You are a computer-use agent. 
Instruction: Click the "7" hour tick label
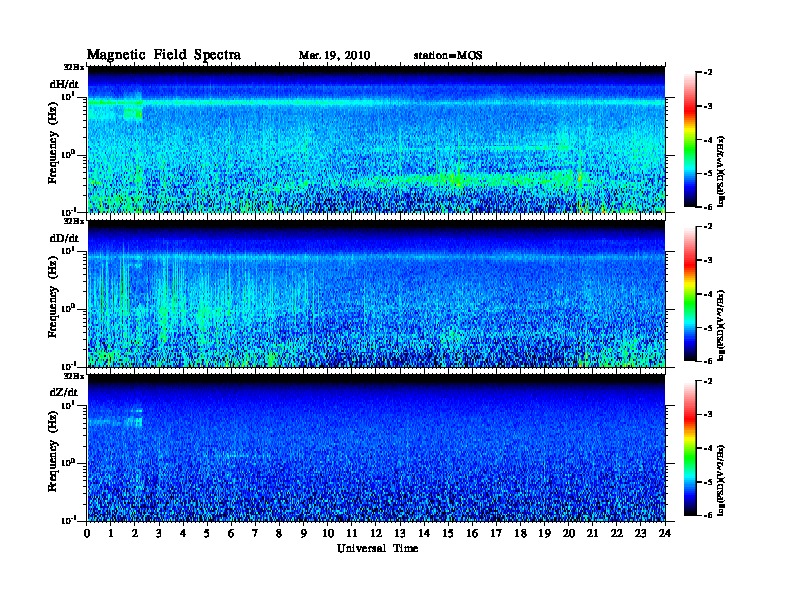(x=255, y=534)
